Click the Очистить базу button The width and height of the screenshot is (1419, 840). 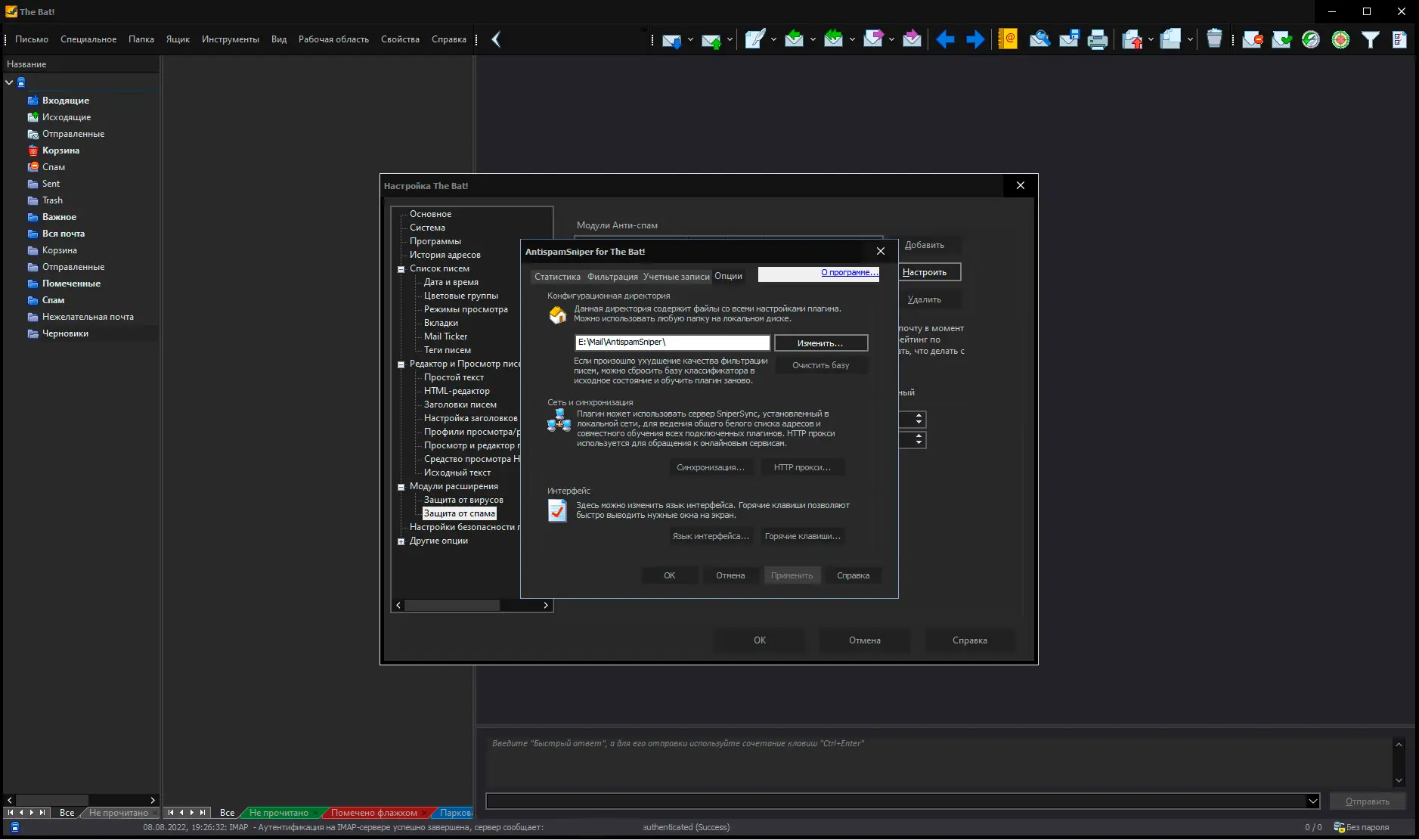821,365
